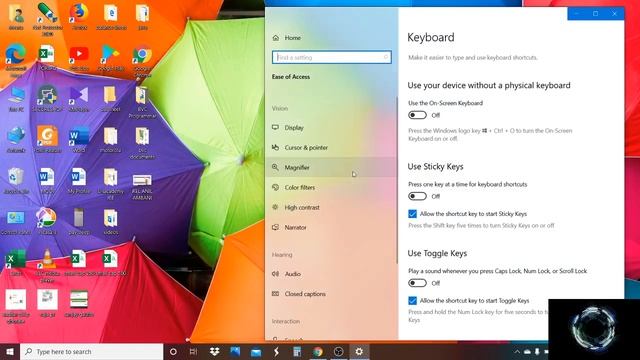Open Word desktop shortcut

79,140
